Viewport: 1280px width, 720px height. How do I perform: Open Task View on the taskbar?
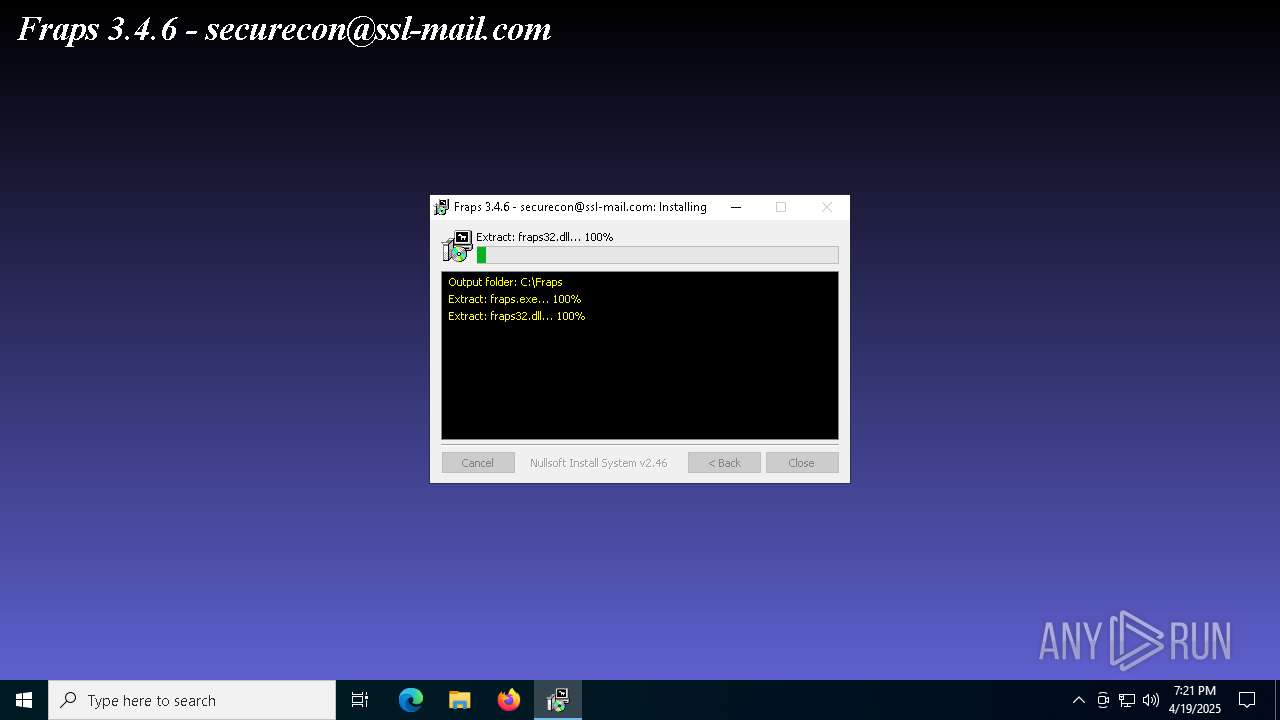[x=360, y=700]
